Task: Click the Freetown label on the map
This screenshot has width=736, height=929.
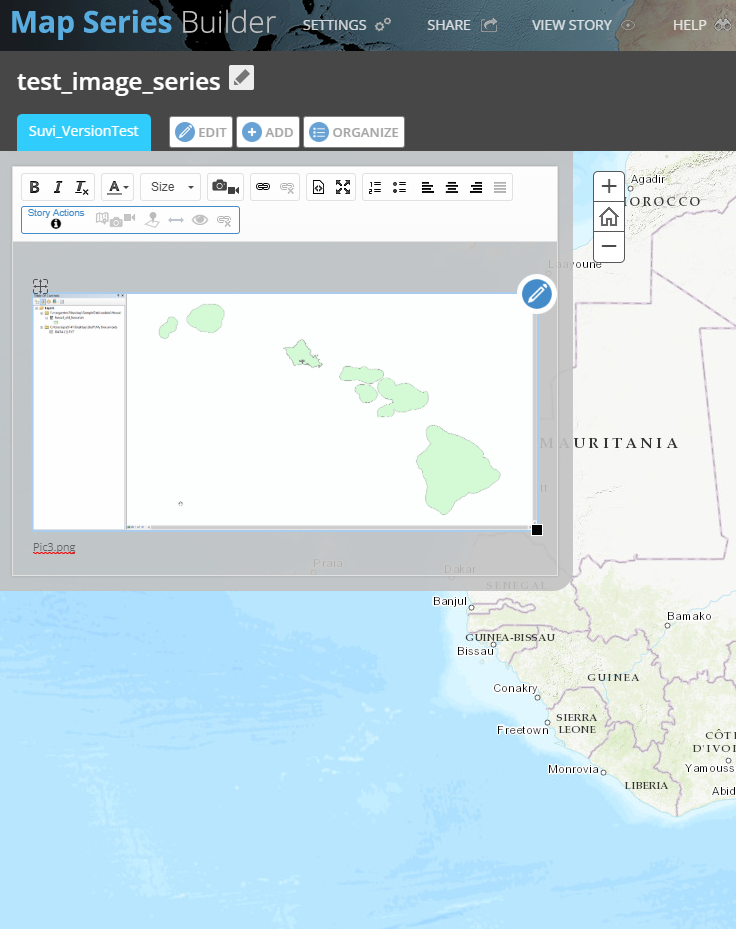Action: tap(523, 730)
